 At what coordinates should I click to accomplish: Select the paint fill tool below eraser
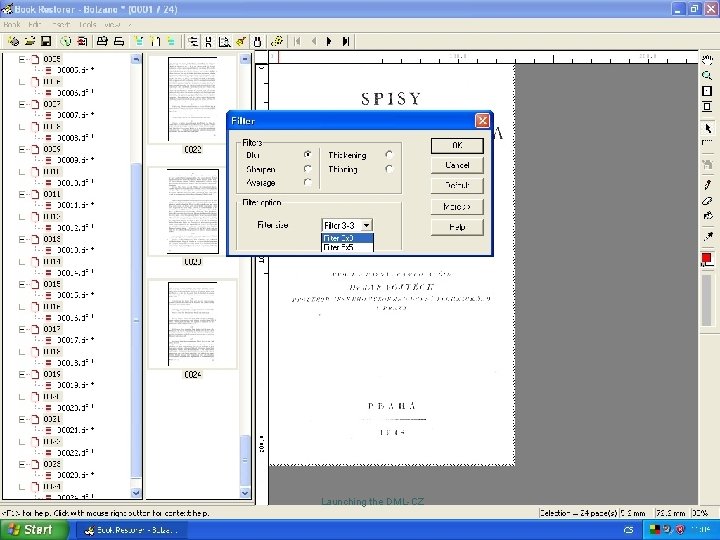[707, 216]
